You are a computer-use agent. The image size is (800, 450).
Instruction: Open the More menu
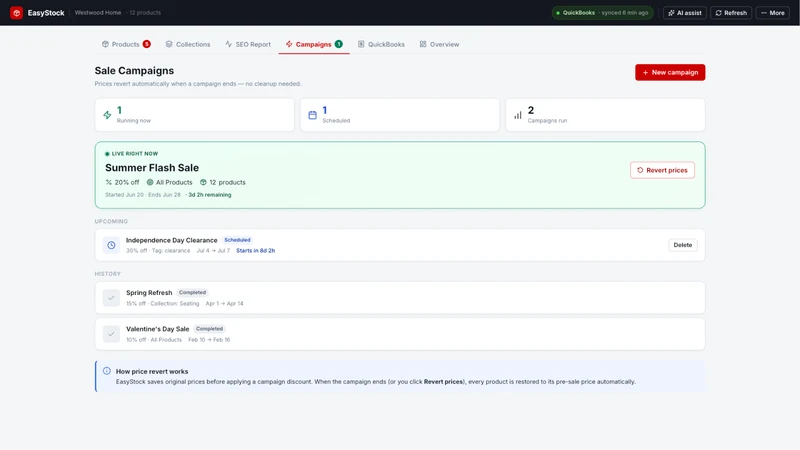click(772, 13)
